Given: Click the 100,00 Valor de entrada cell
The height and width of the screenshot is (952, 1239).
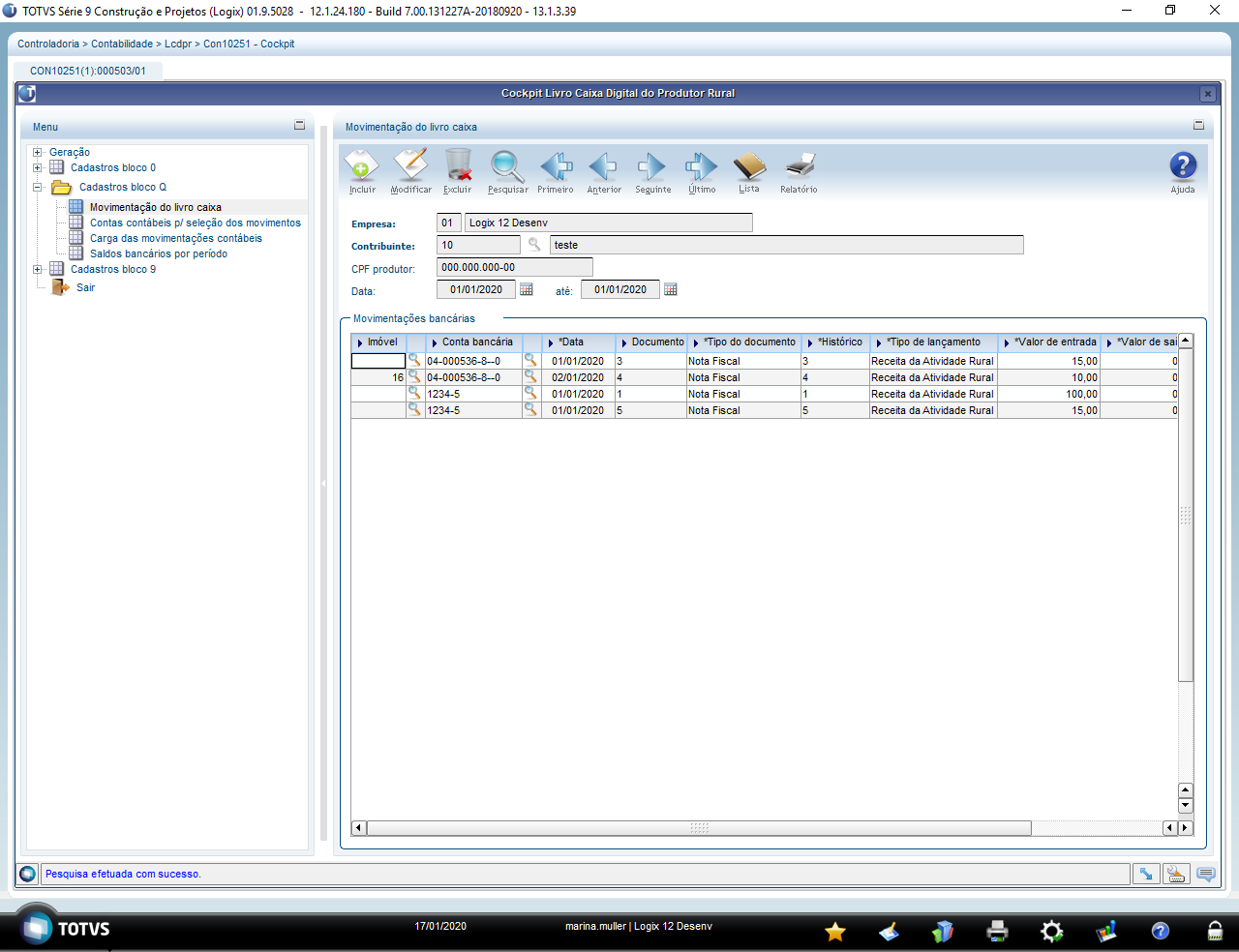Looking at the screenshot, I should 1049,394.
